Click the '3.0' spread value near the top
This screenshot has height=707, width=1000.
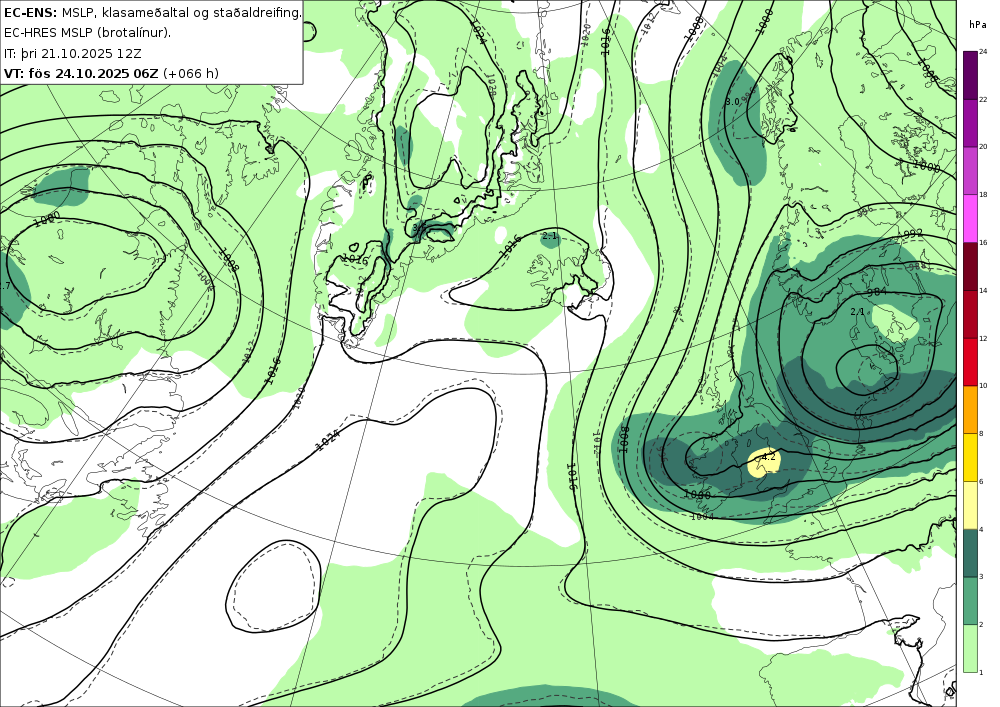(732, 102)
